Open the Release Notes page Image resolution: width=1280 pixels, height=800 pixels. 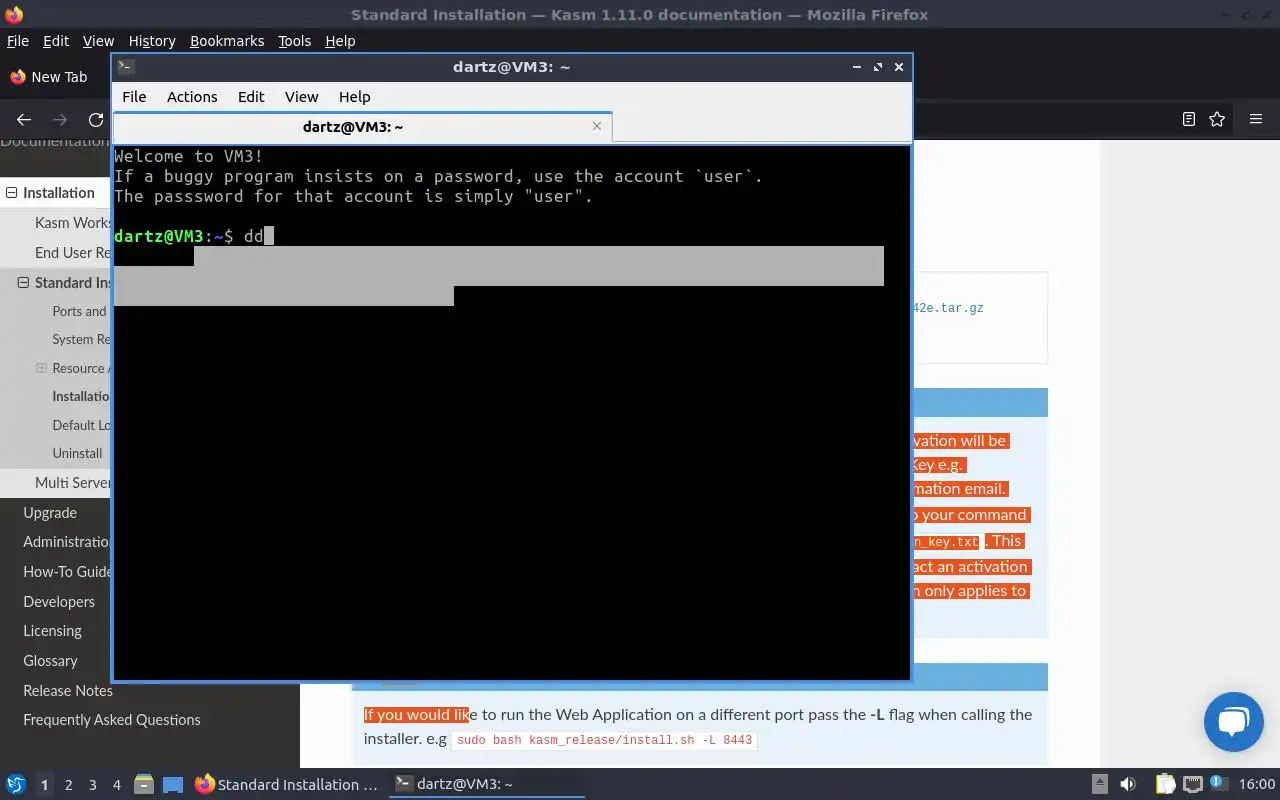68,691
